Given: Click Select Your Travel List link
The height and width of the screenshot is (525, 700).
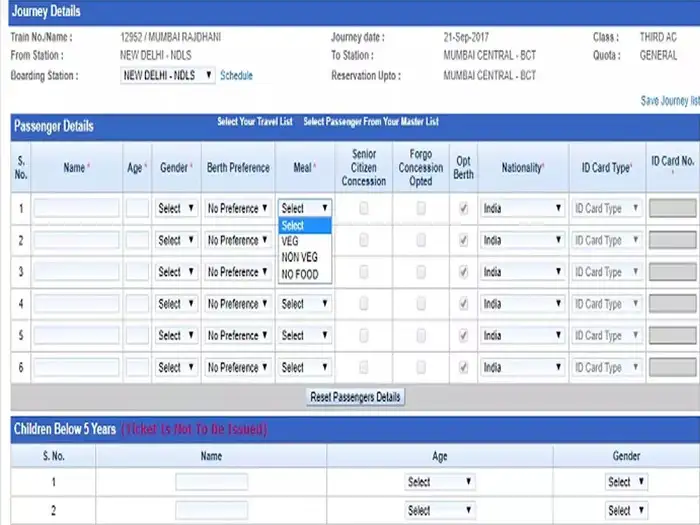Looking at the screenshot, I should 254,122.
